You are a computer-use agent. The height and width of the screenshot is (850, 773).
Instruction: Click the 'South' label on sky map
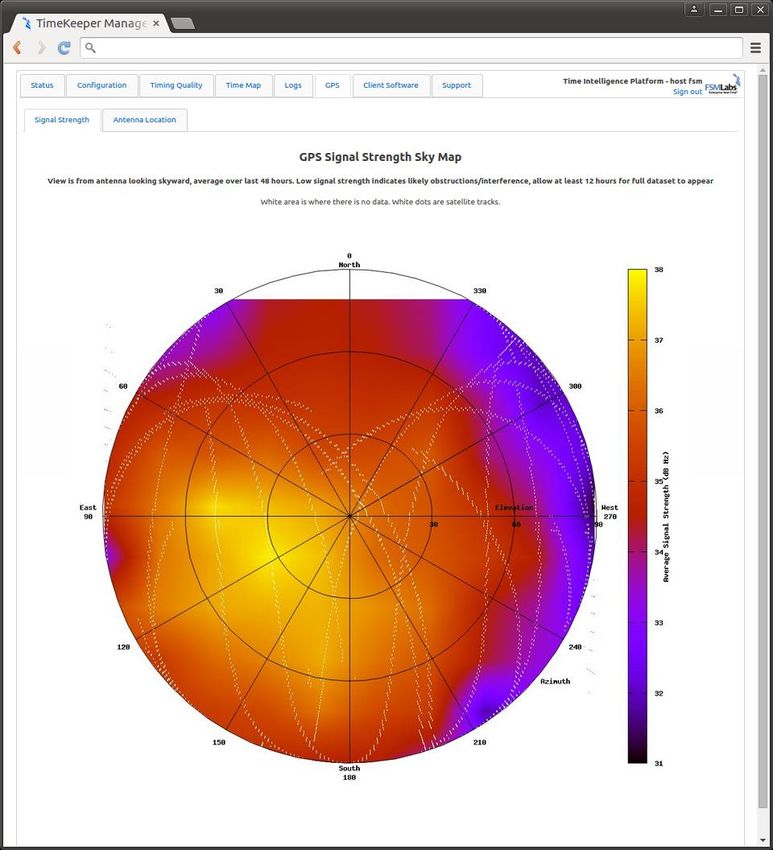tap(349, 768)
